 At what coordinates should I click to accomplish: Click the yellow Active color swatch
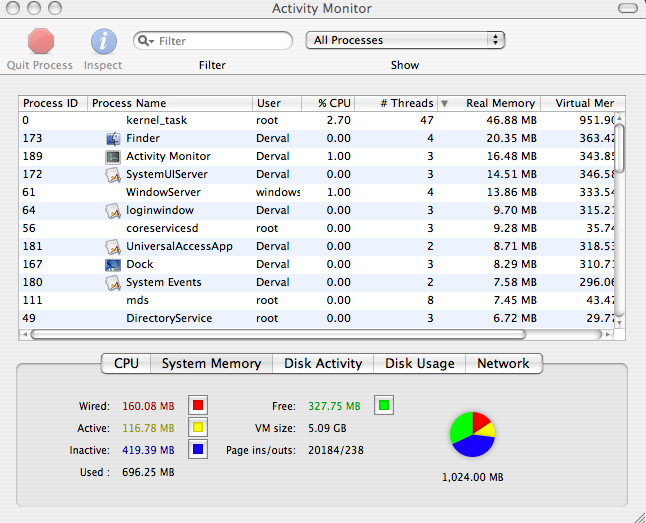[198, 427]
